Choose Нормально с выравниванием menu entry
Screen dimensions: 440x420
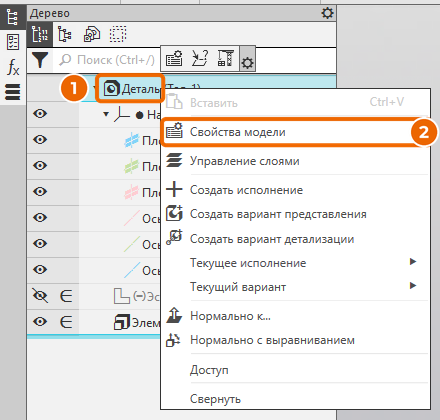[295, 340]
